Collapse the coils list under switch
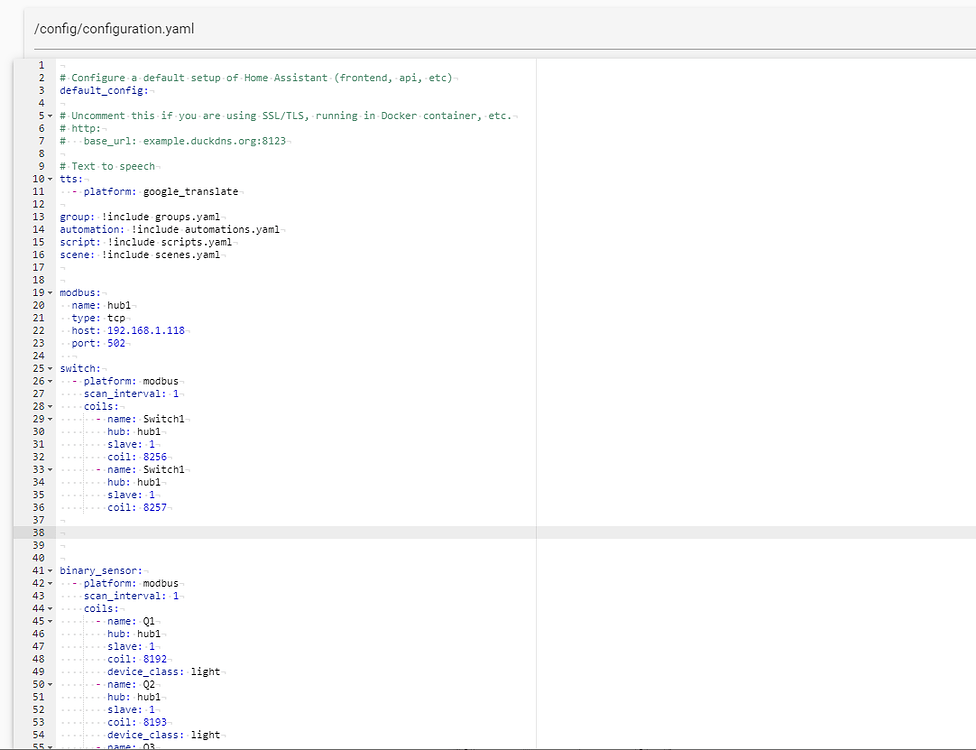Viewport: 976px width, 750px height. tap(50, 407)
